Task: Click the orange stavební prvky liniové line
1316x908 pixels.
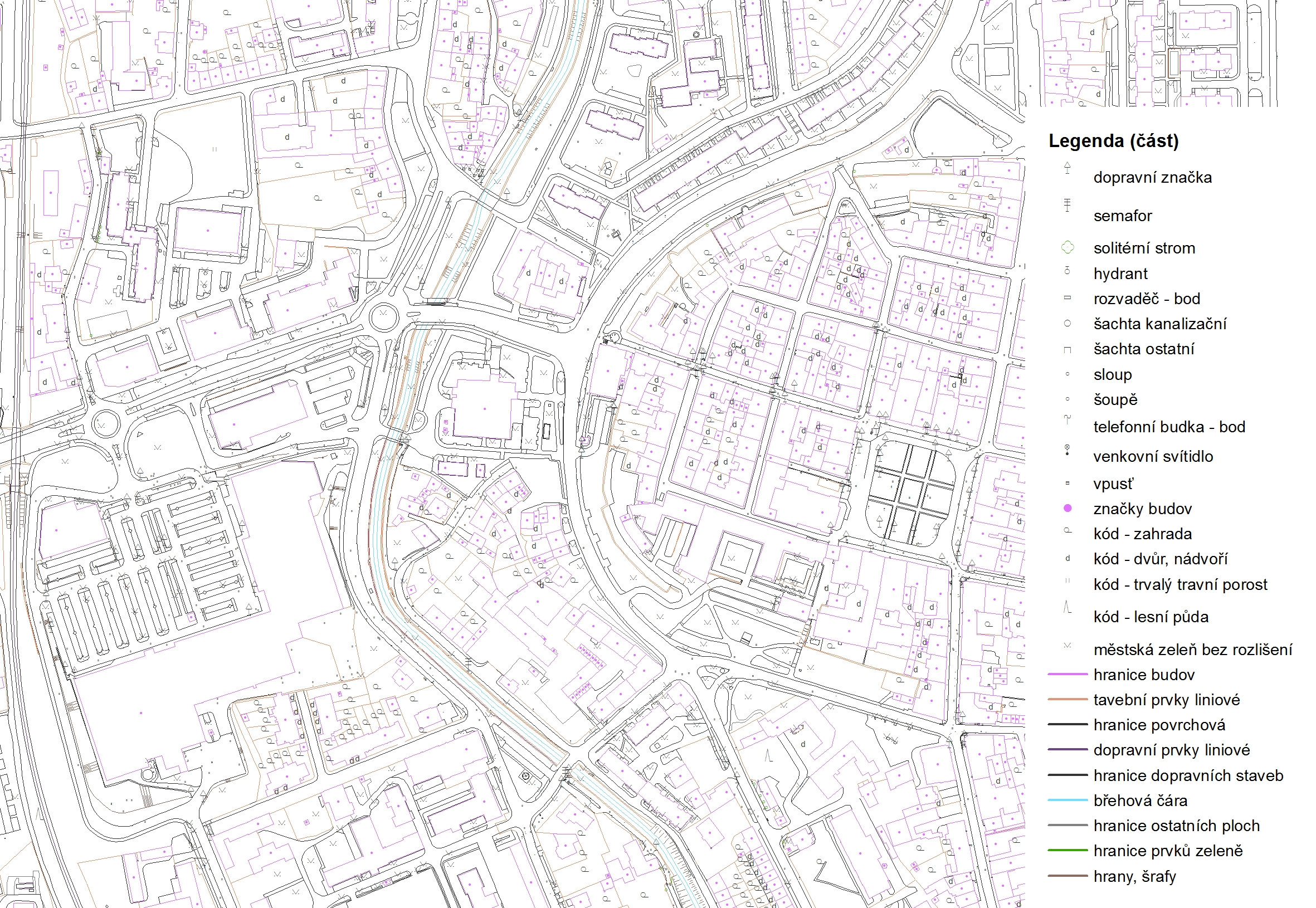Action: click(x=1068, y=699)
